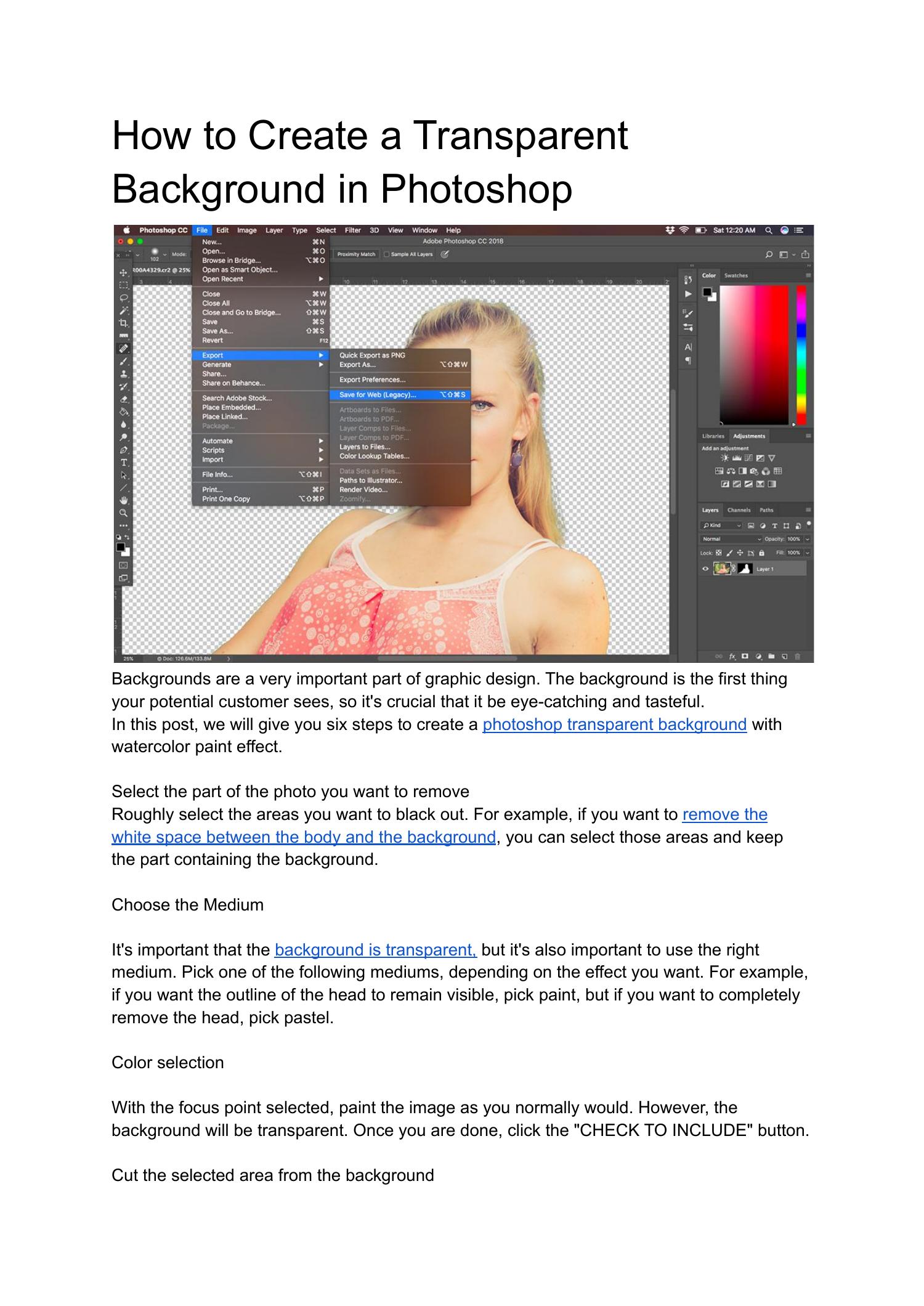This screenshot has height=1306, width=924.
Task: Open the photoshop transparent background link
Action: [x=614, y=724]
